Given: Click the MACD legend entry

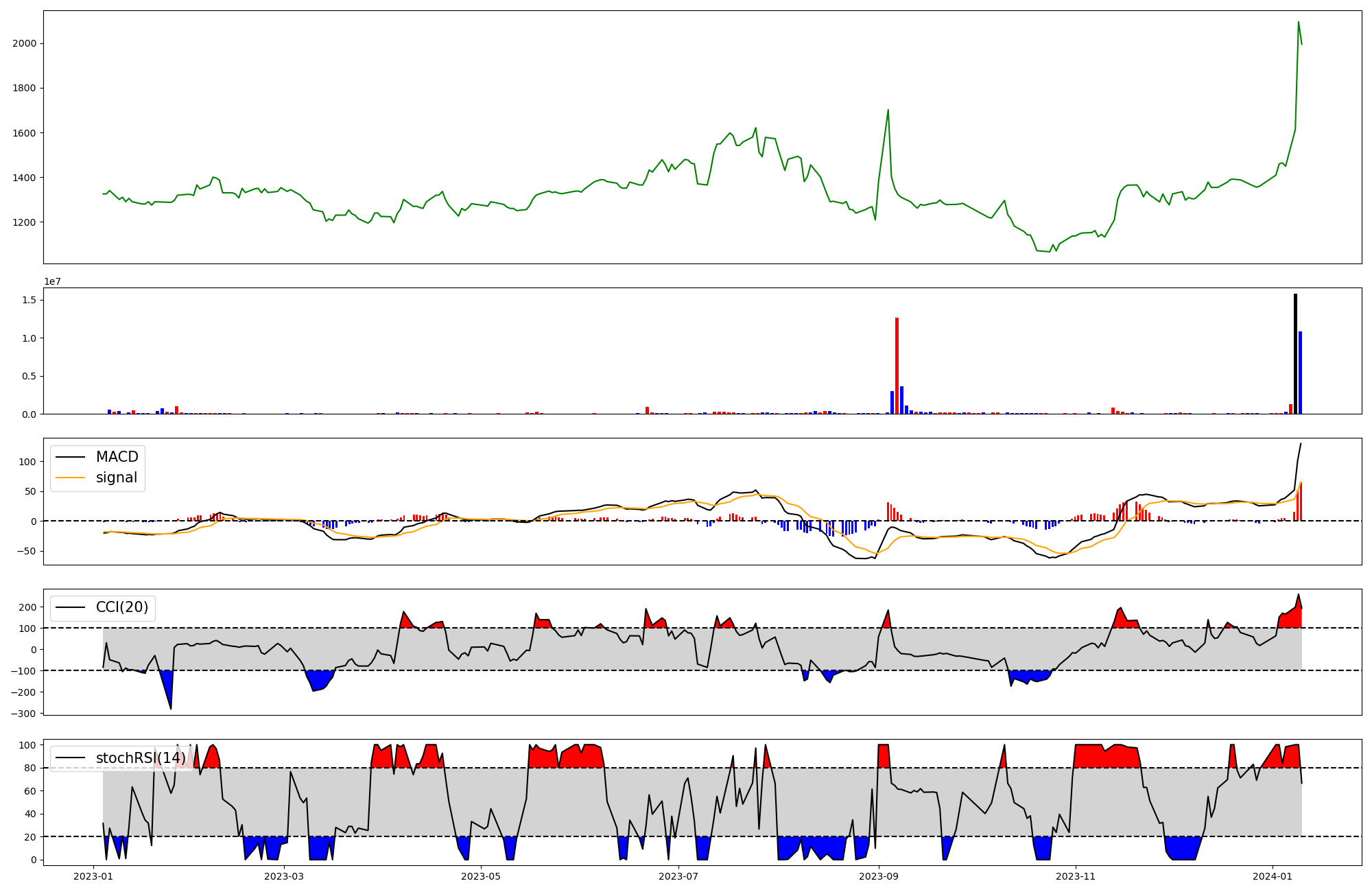Looking at the screenshot, I should [117, 457].
